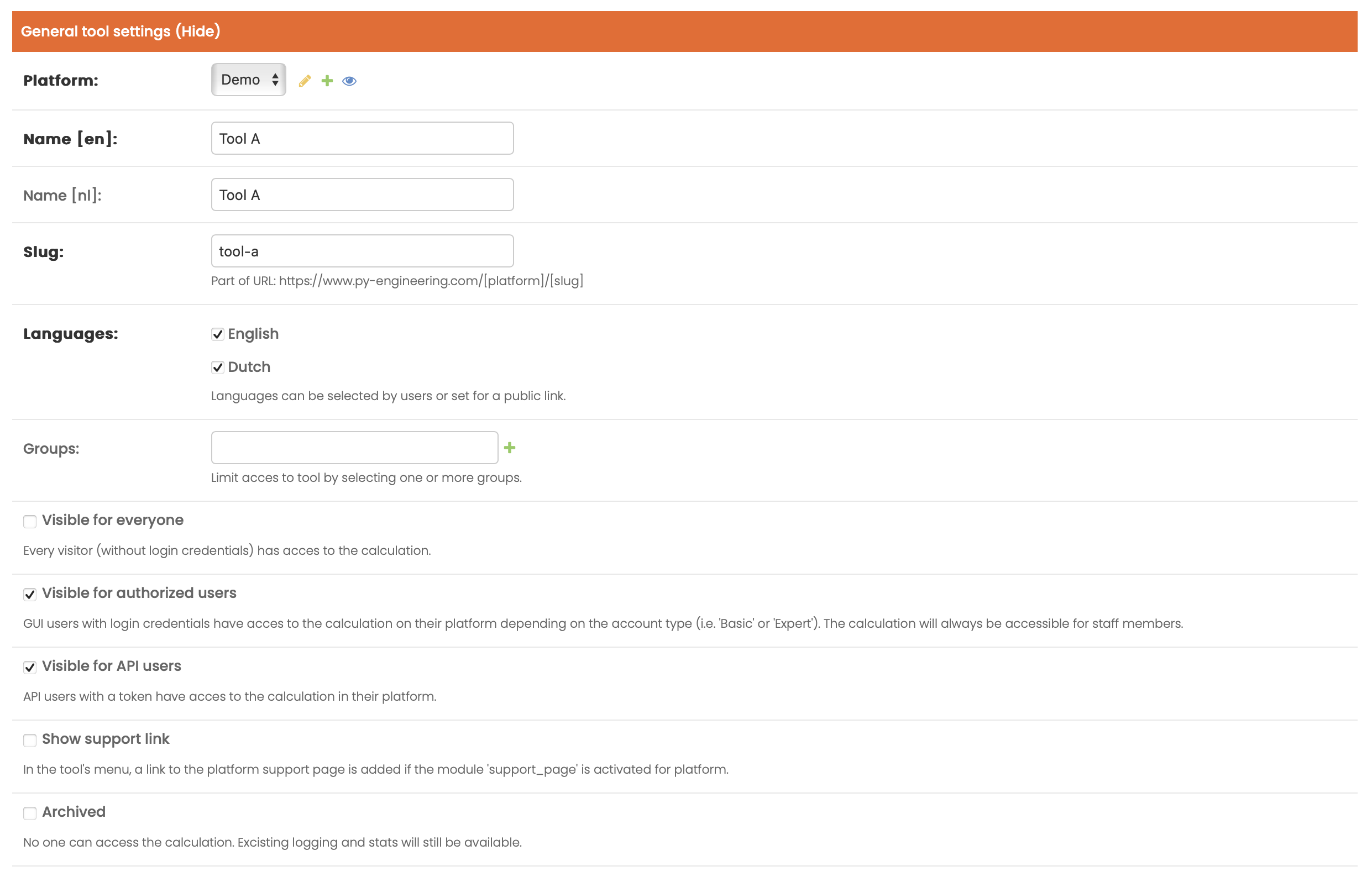1372x882 pixels.
Task: Click the 'Visible for everyone' label text
Action: tap(113, 520)
